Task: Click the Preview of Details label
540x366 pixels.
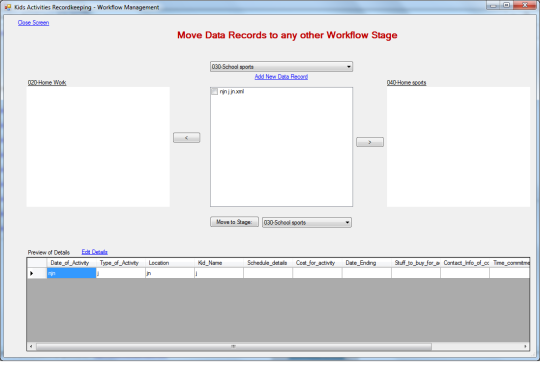Action: [x=49, y=252]
